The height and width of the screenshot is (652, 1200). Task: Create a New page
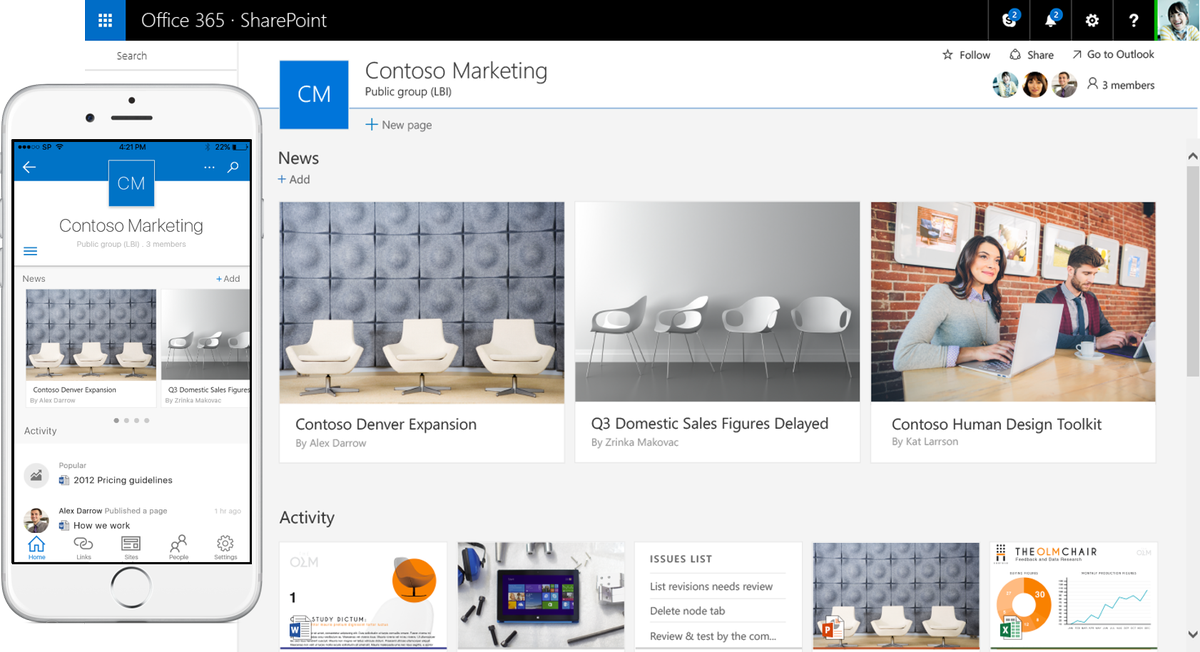398,125
